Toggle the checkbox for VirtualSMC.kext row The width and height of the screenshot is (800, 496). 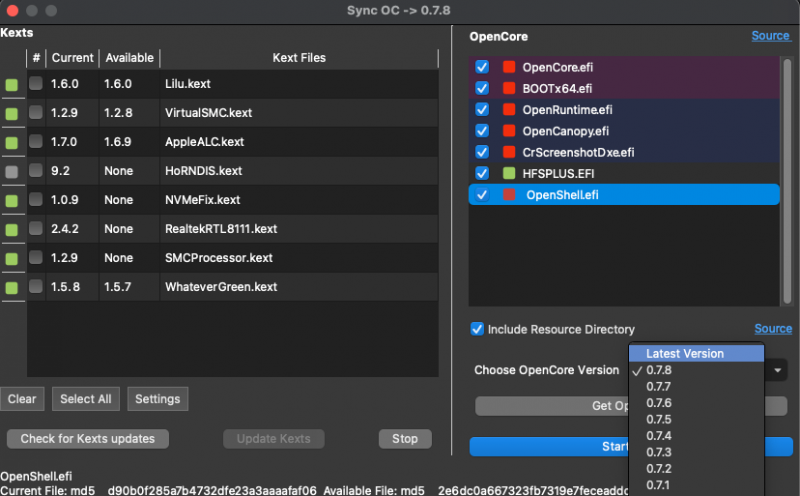coord(36,114)
